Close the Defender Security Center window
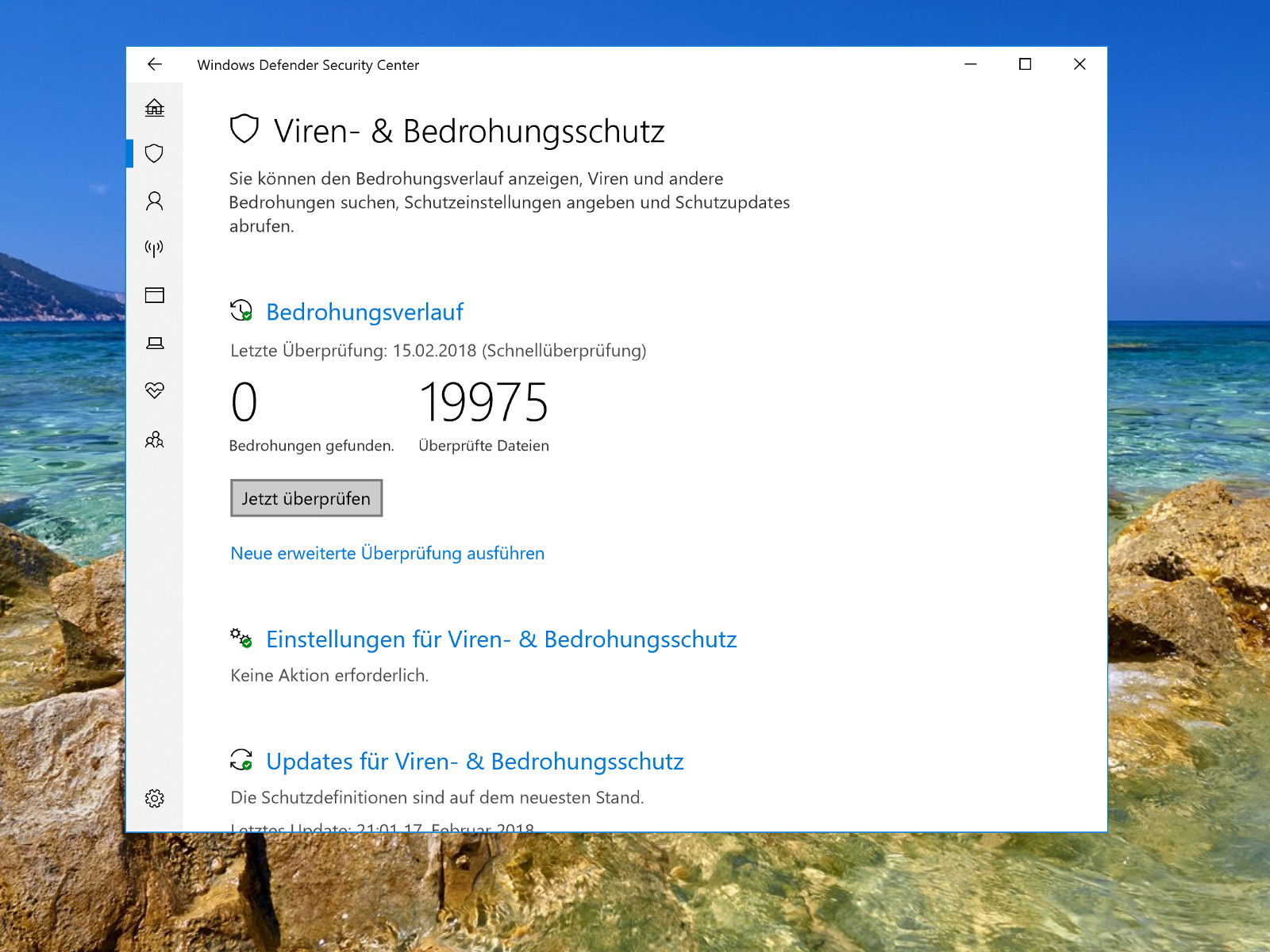The image size is (1270, 952). click(1079, 64)
